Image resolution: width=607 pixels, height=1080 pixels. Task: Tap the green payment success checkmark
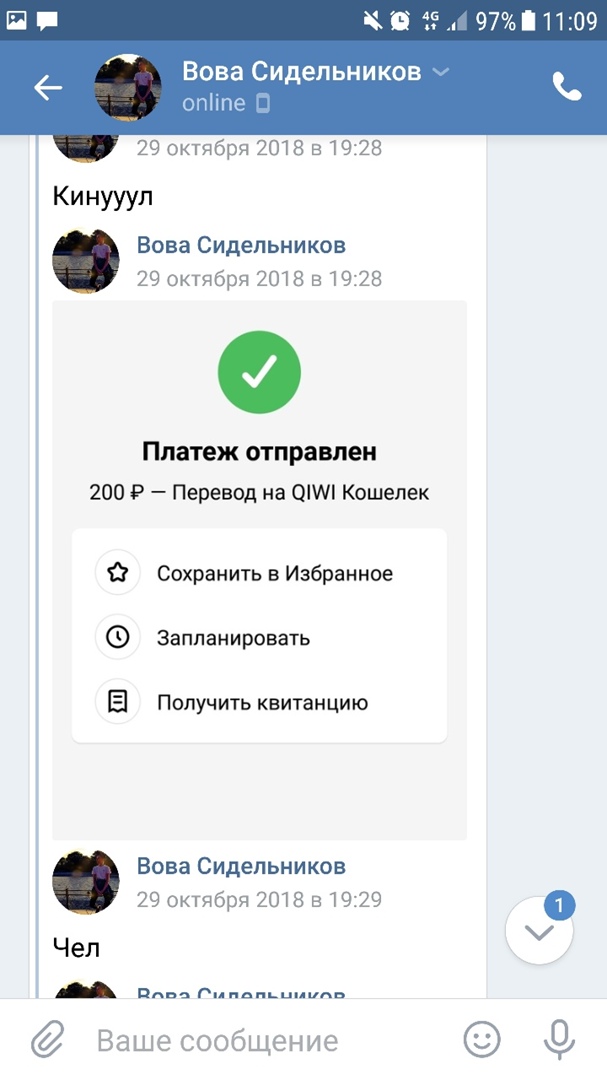[259, 372]
